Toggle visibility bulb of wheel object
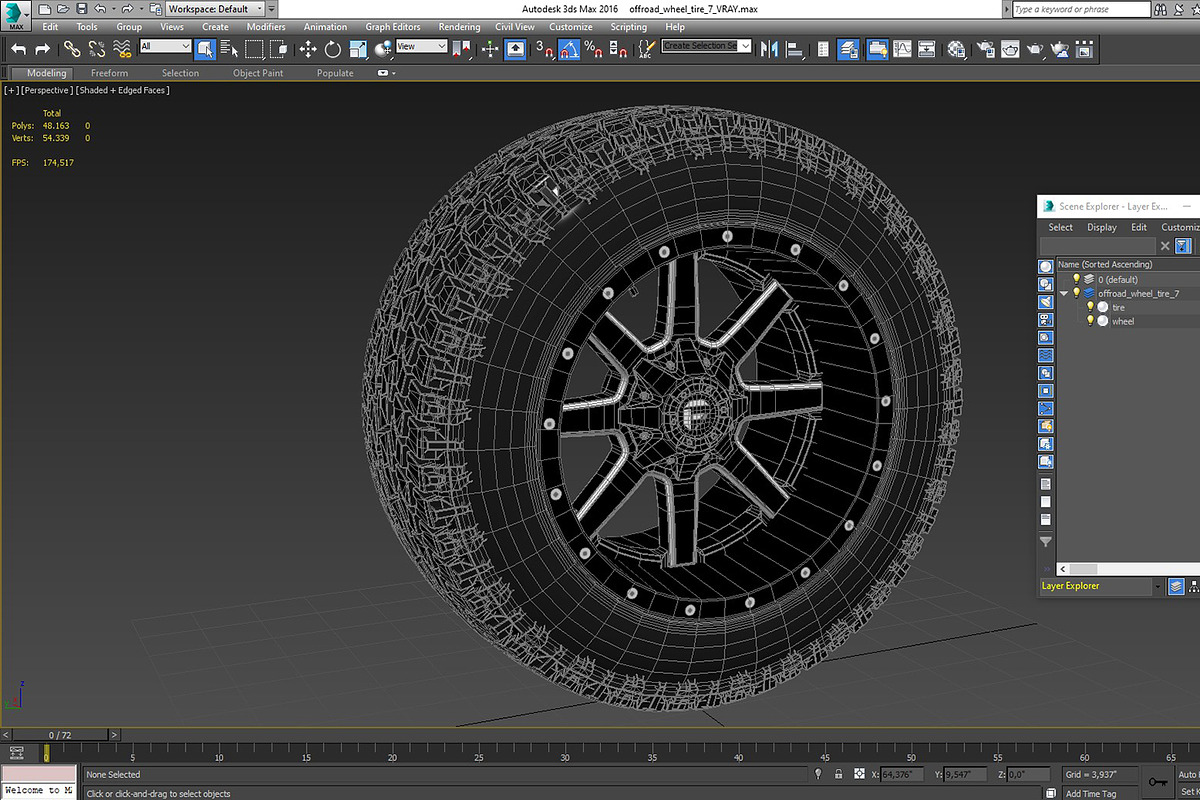Screen dimensions: 1200x800 [1091, 321]
